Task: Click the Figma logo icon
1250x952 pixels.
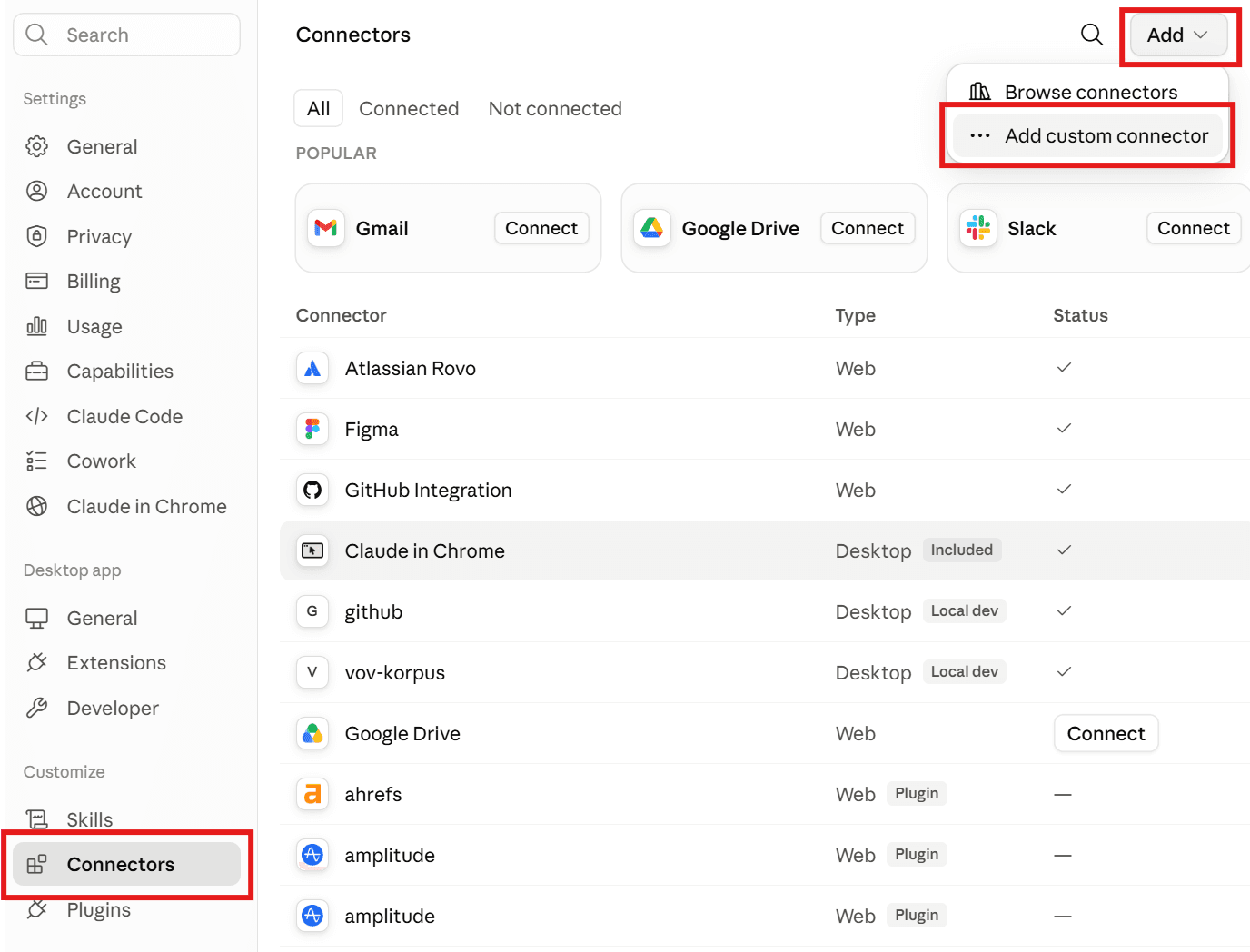Action: tap(312, 429)
